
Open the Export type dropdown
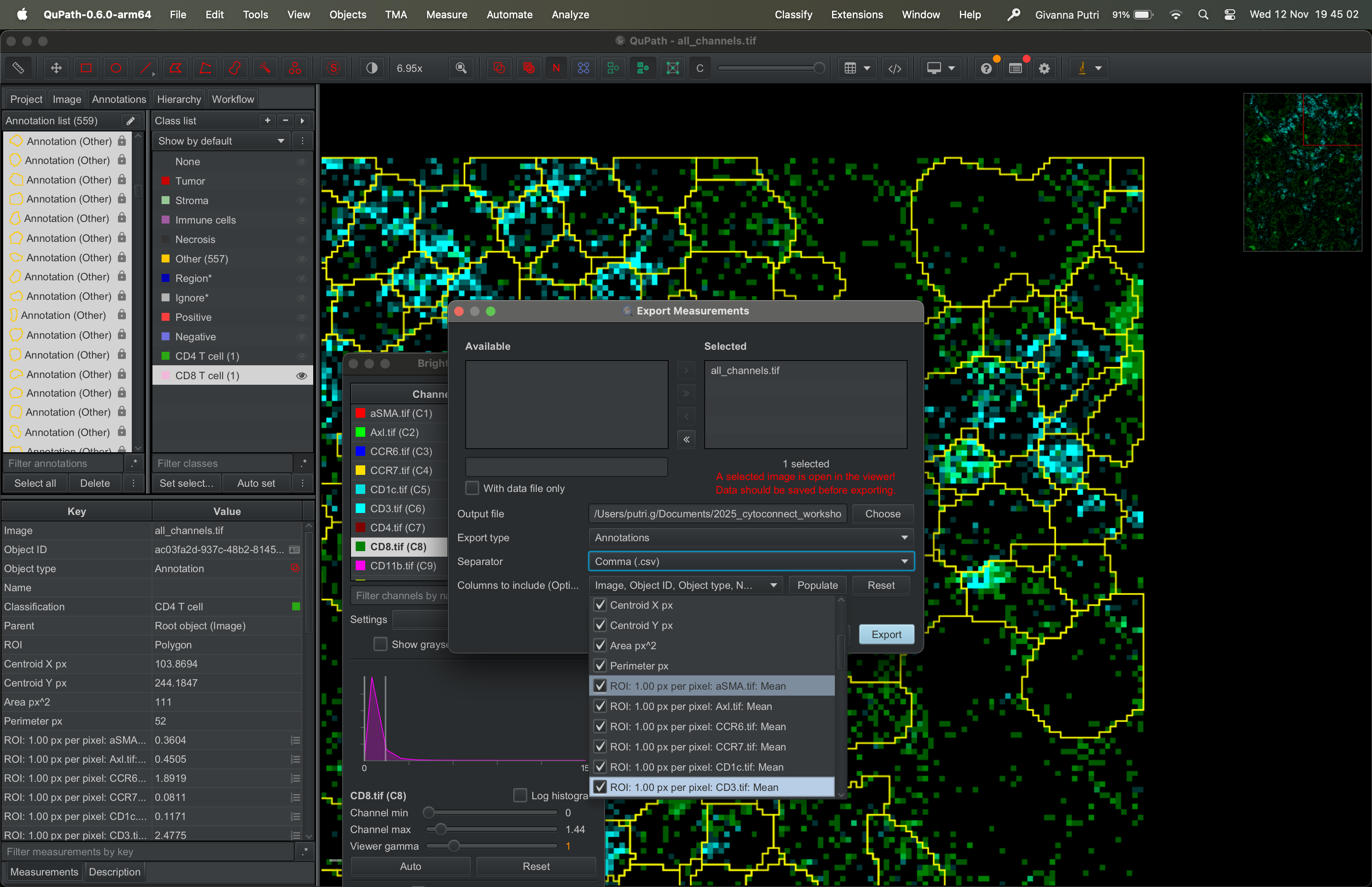click(x=751, y=537)
